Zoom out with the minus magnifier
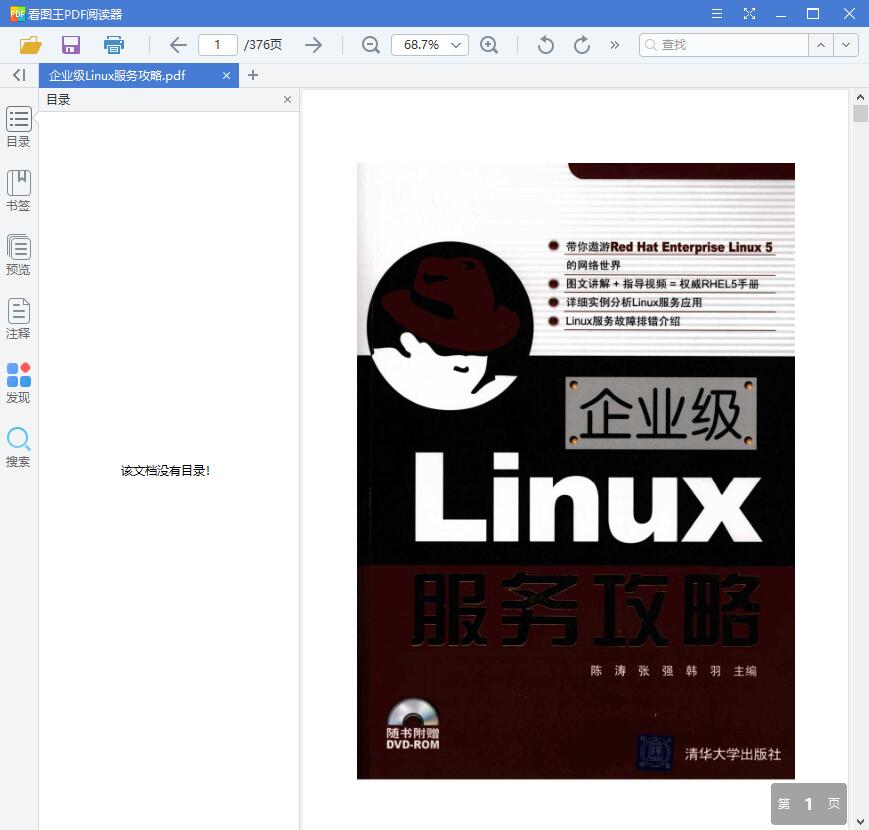The height and width of the screenshot is (830, 869). click(x=370, y=45)
